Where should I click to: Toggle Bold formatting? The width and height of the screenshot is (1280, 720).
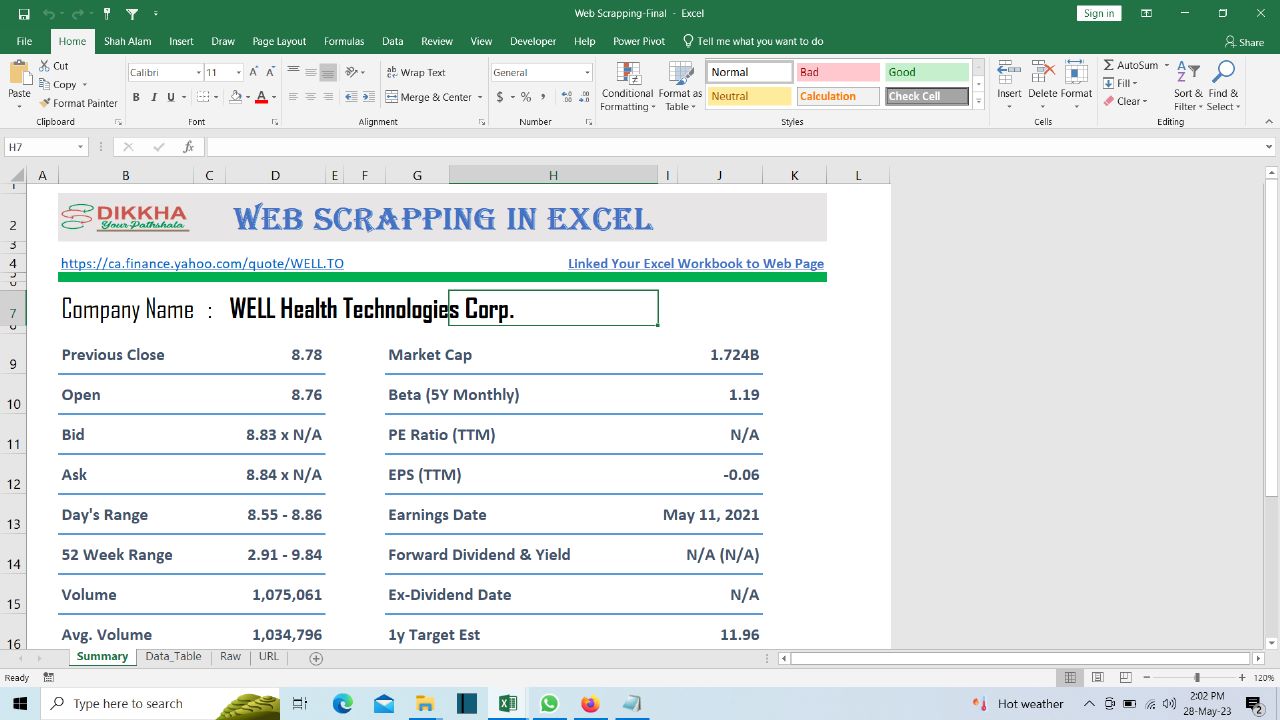136,97
